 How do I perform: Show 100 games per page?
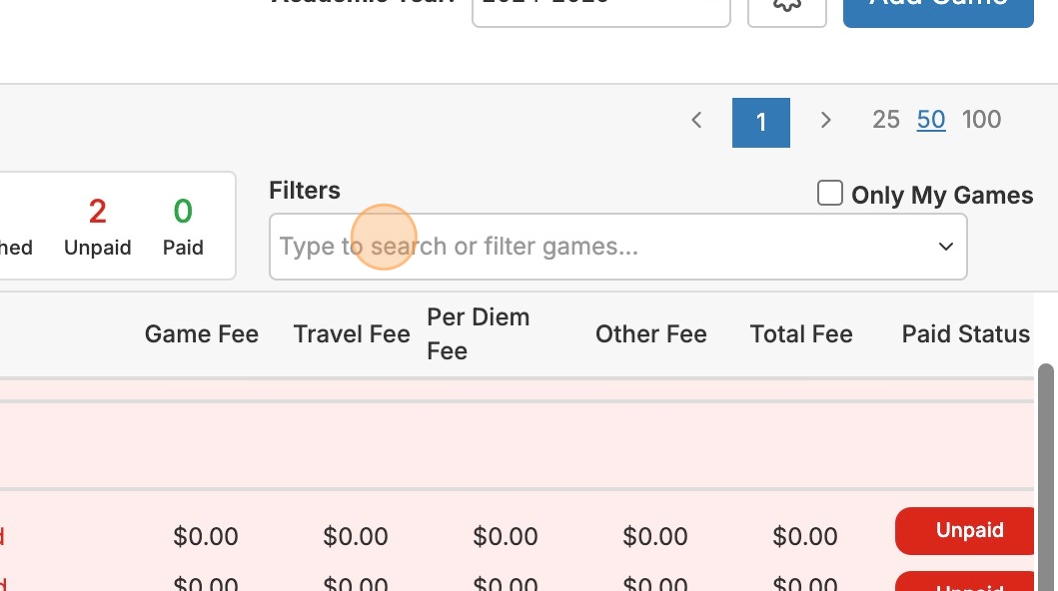[x=981, y=120]
